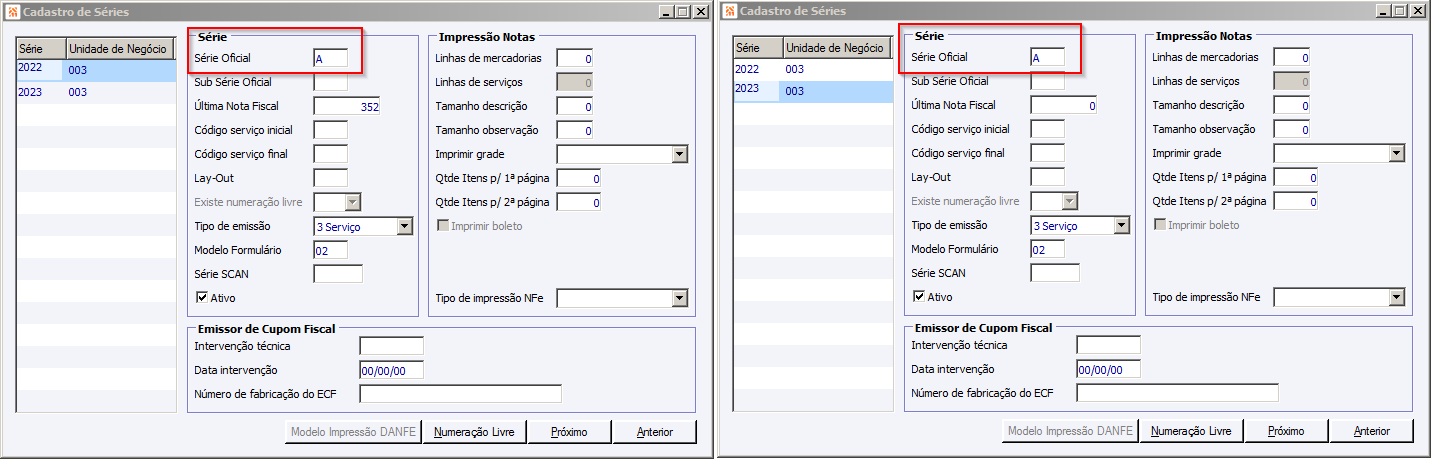Select série 2023 row in right window

(x=813, y=91)
